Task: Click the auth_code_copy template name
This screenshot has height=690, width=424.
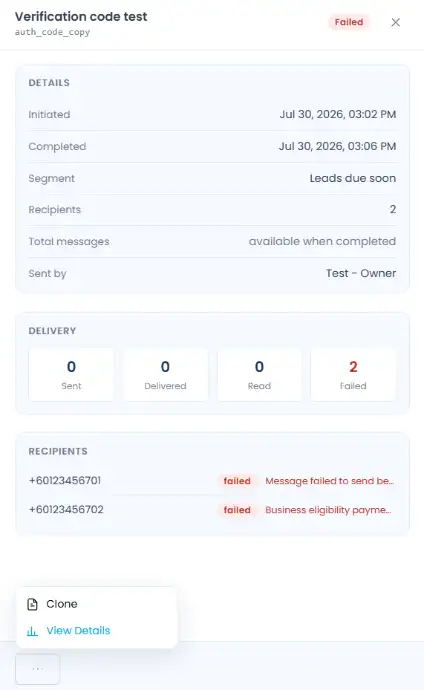Action: [x=52, y=32]
